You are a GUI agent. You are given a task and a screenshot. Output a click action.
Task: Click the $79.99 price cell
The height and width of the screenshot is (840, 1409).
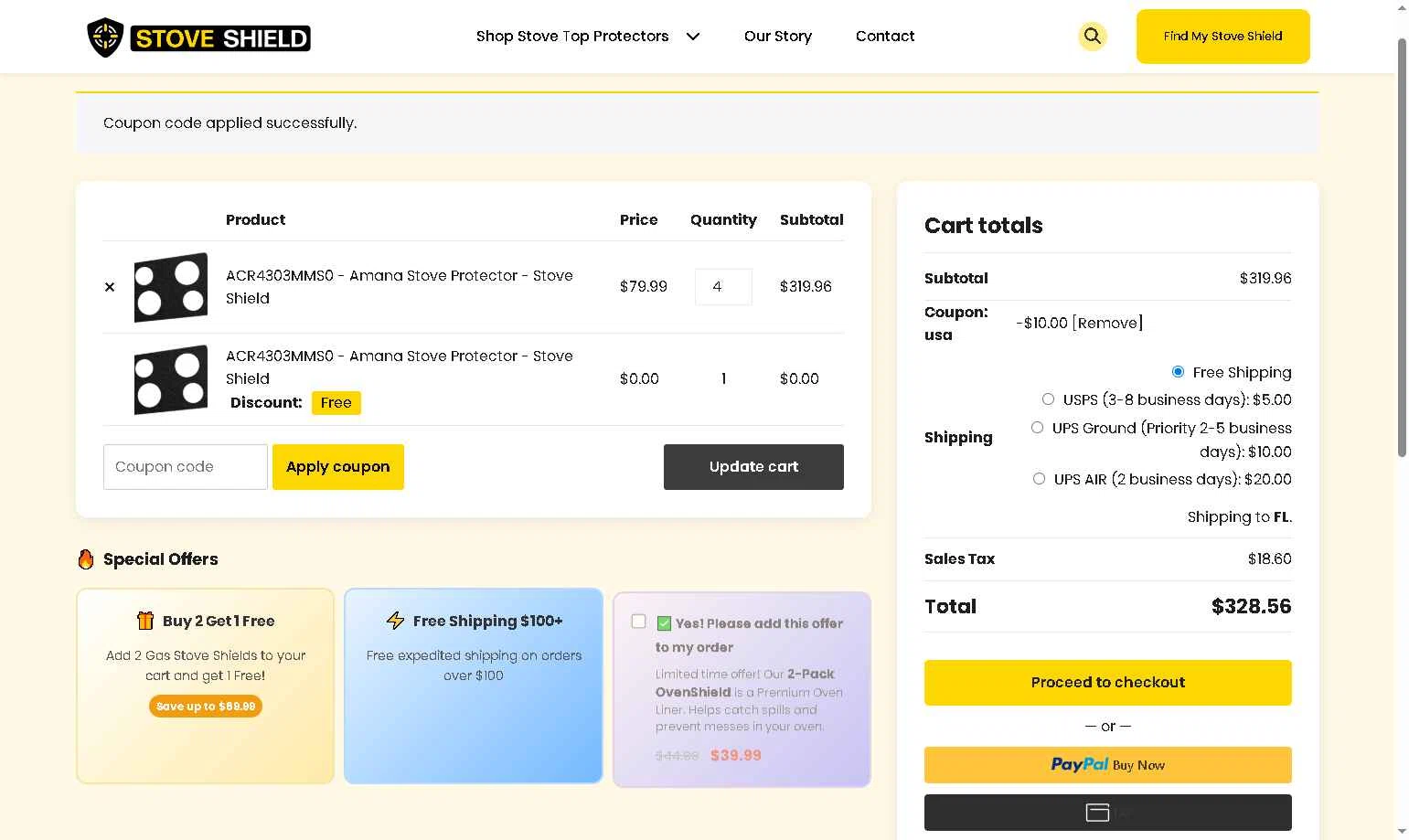click(x=644, y=287)
